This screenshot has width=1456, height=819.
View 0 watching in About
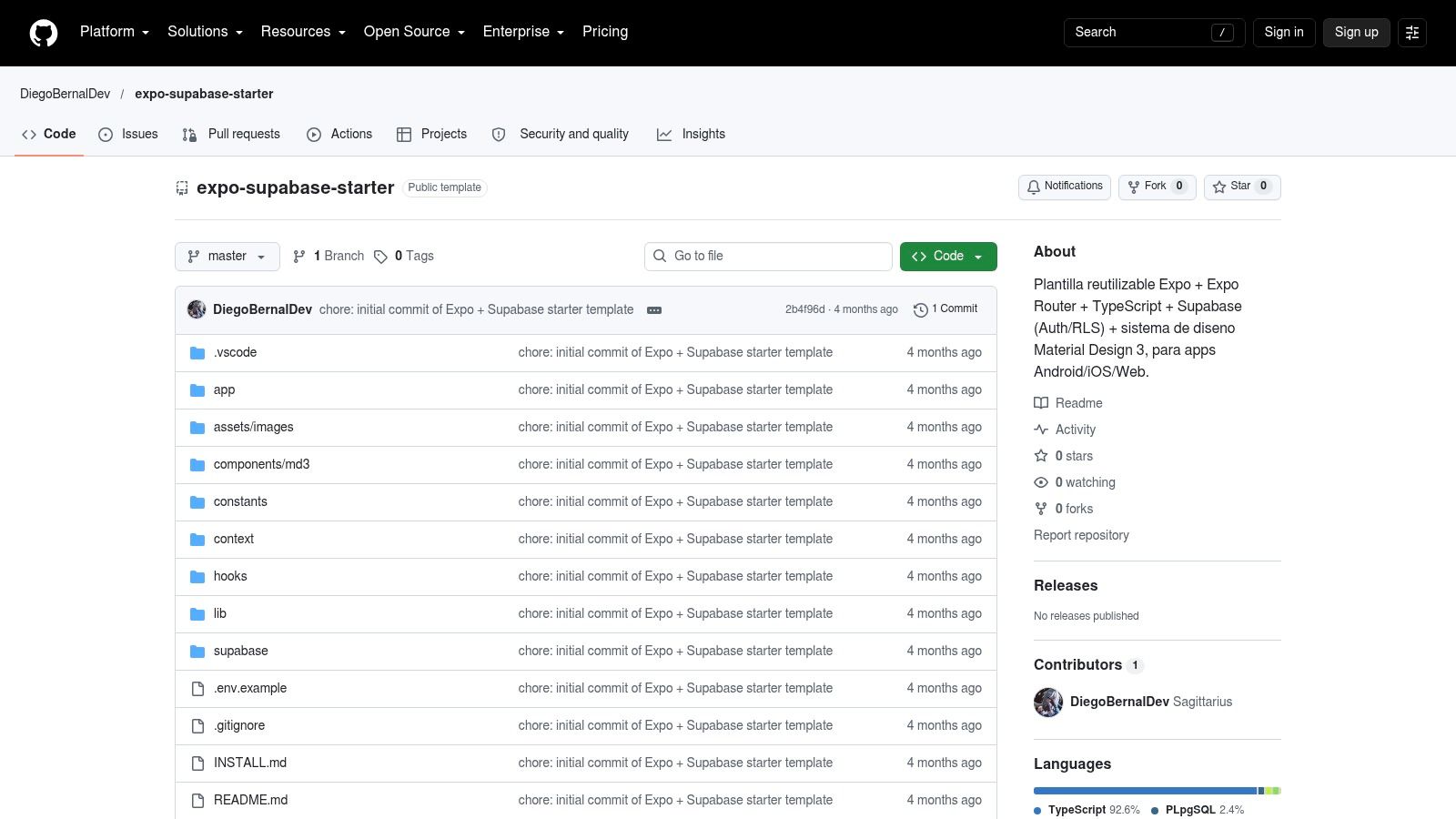click(1075, 482)
